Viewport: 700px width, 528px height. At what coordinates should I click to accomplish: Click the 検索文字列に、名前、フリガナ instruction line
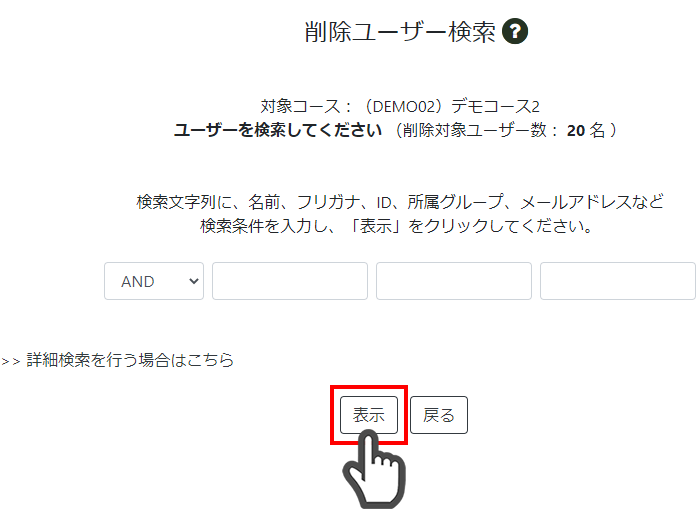400,202
